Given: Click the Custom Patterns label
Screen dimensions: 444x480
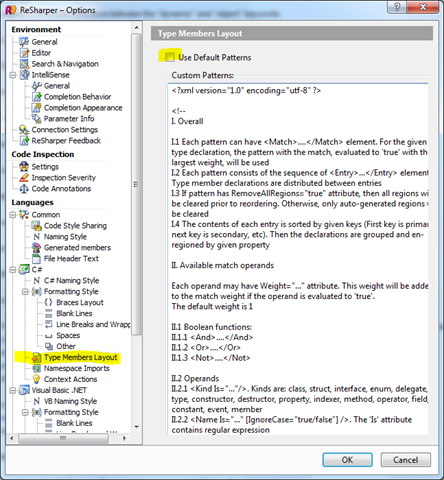Looking at the screenshot, I should click(203, 76).
